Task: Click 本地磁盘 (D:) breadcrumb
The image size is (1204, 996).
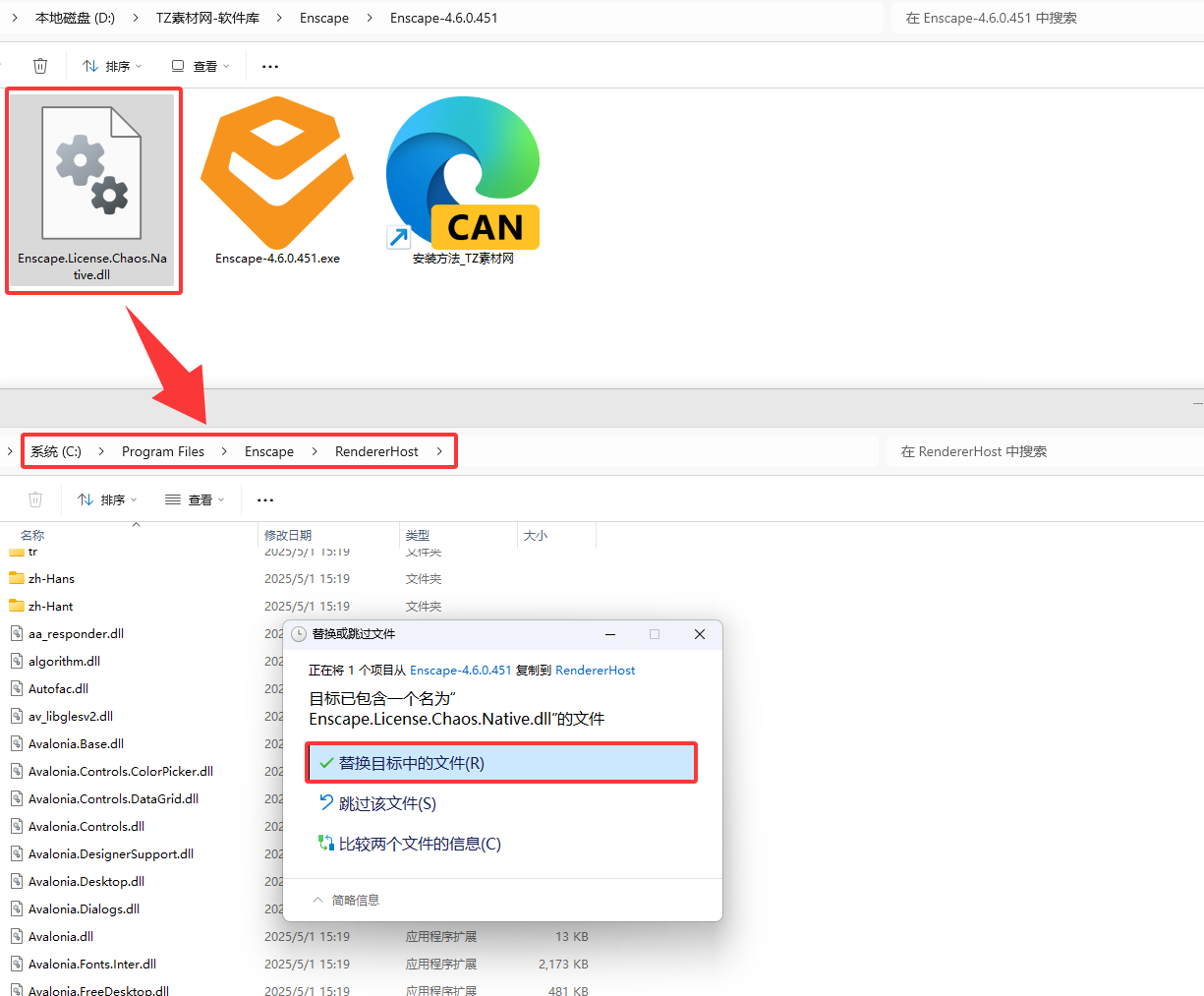Action: pos(75,18)
